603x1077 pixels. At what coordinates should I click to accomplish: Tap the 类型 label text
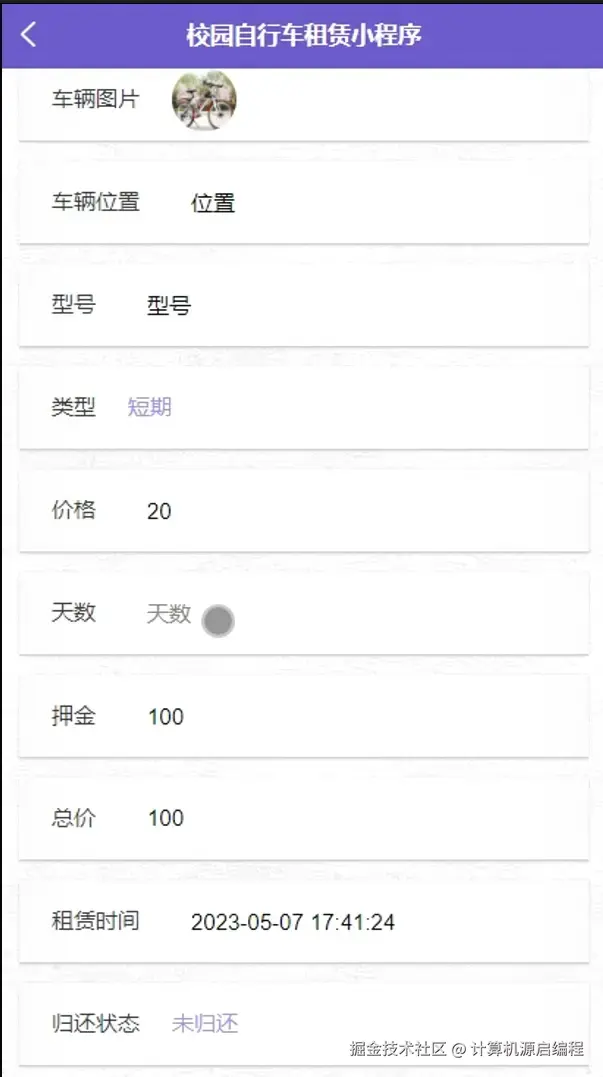(x=74, y=407)
